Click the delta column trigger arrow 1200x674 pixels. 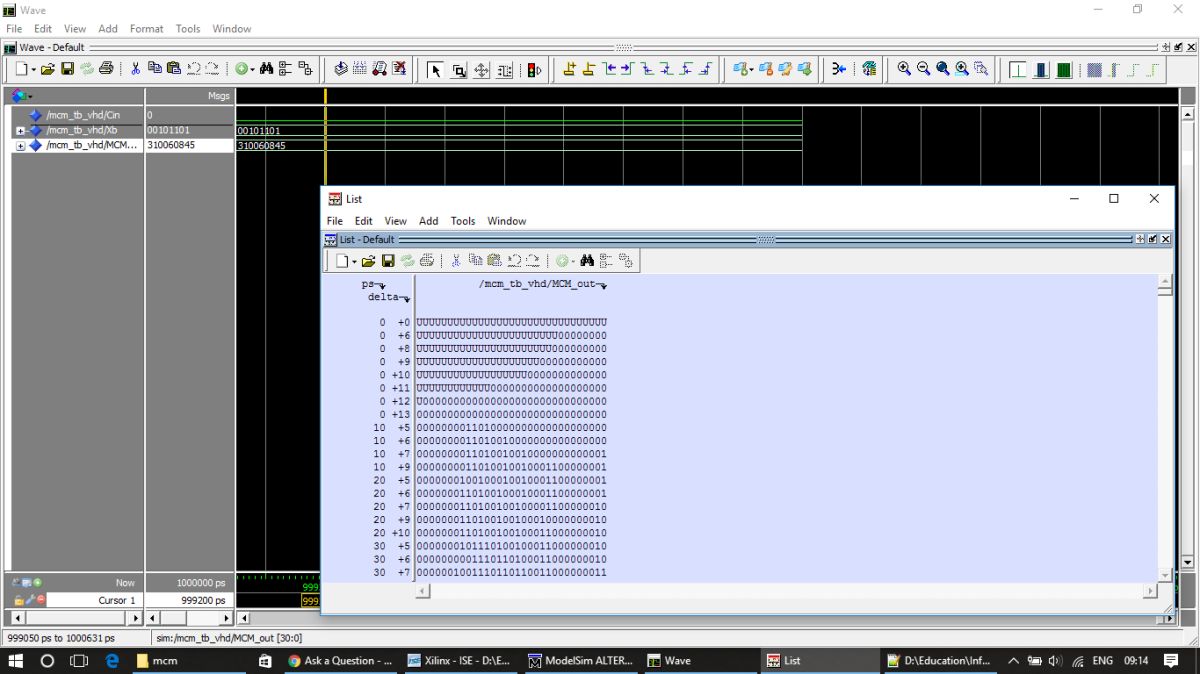click(x=406, y=299)
